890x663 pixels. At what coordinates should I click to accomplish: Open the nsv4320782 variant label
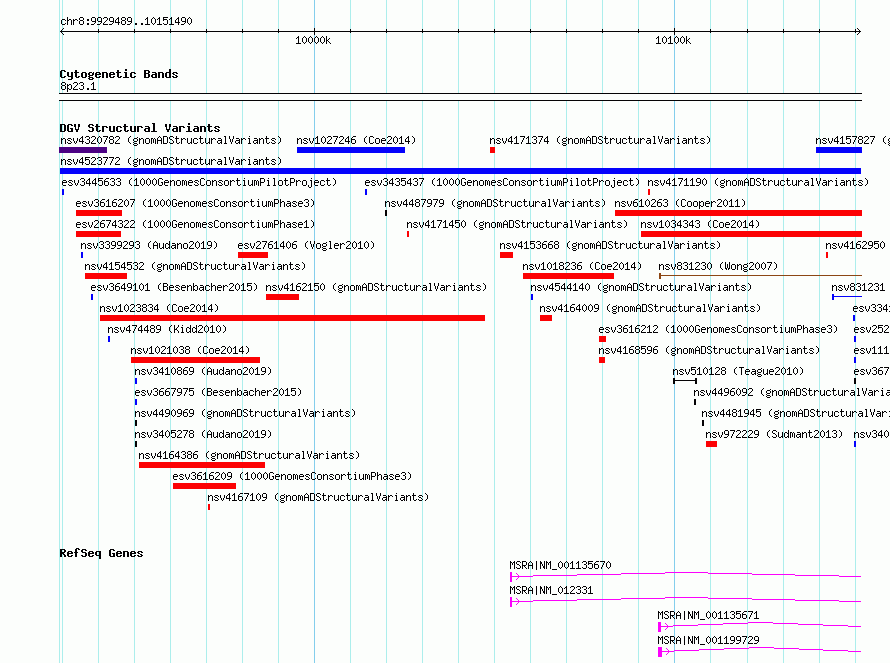171,140
